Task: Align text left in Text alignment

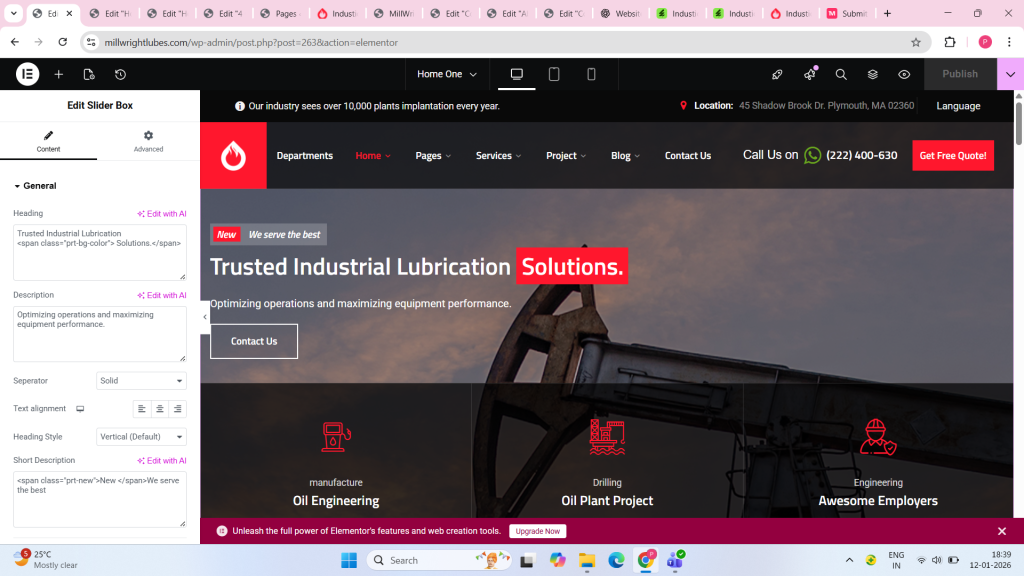Action: click(x=142, y=409)
